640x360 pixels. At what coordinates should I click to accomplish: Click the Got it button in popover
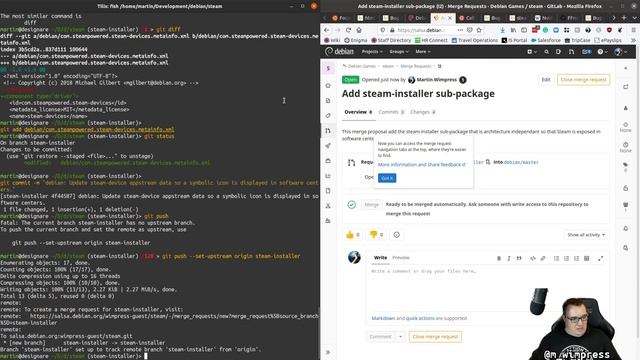click(x=387, y=178)
